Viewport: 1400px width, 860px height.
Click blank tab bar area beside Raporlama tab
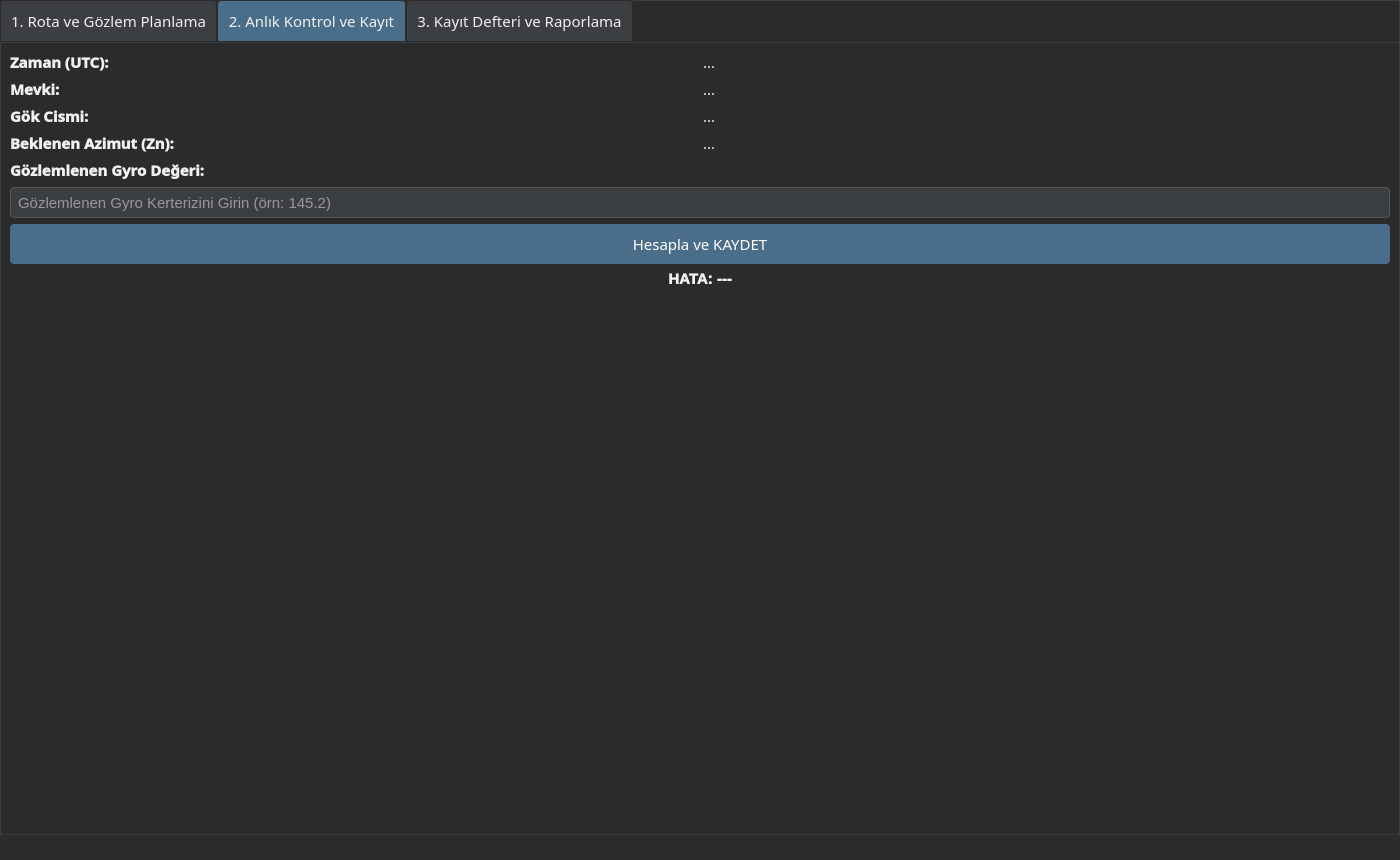1015,21
